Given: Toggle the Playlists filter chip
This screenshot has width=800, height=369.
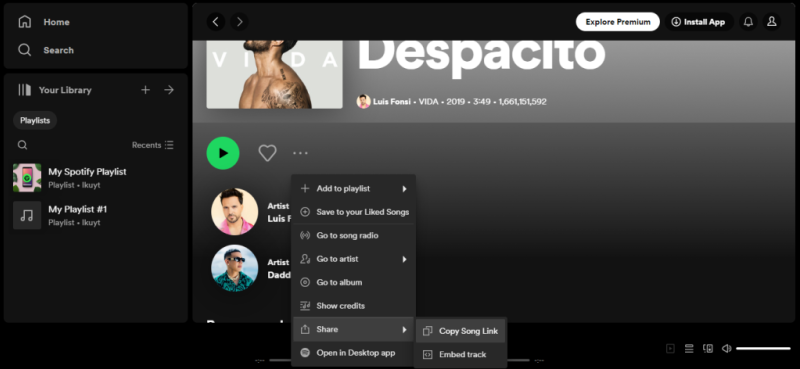Looking at the screenshot, I should [35, 120].
